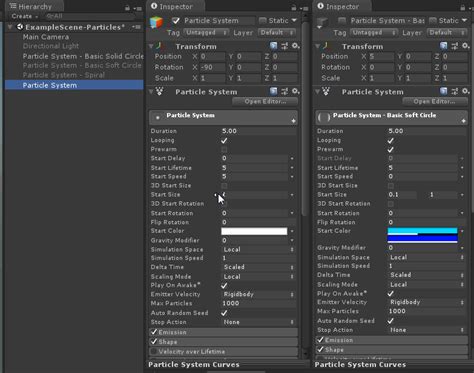Open Simulation Space dropdown in left Inspector
474x373 pixels.
pos(258,249)
